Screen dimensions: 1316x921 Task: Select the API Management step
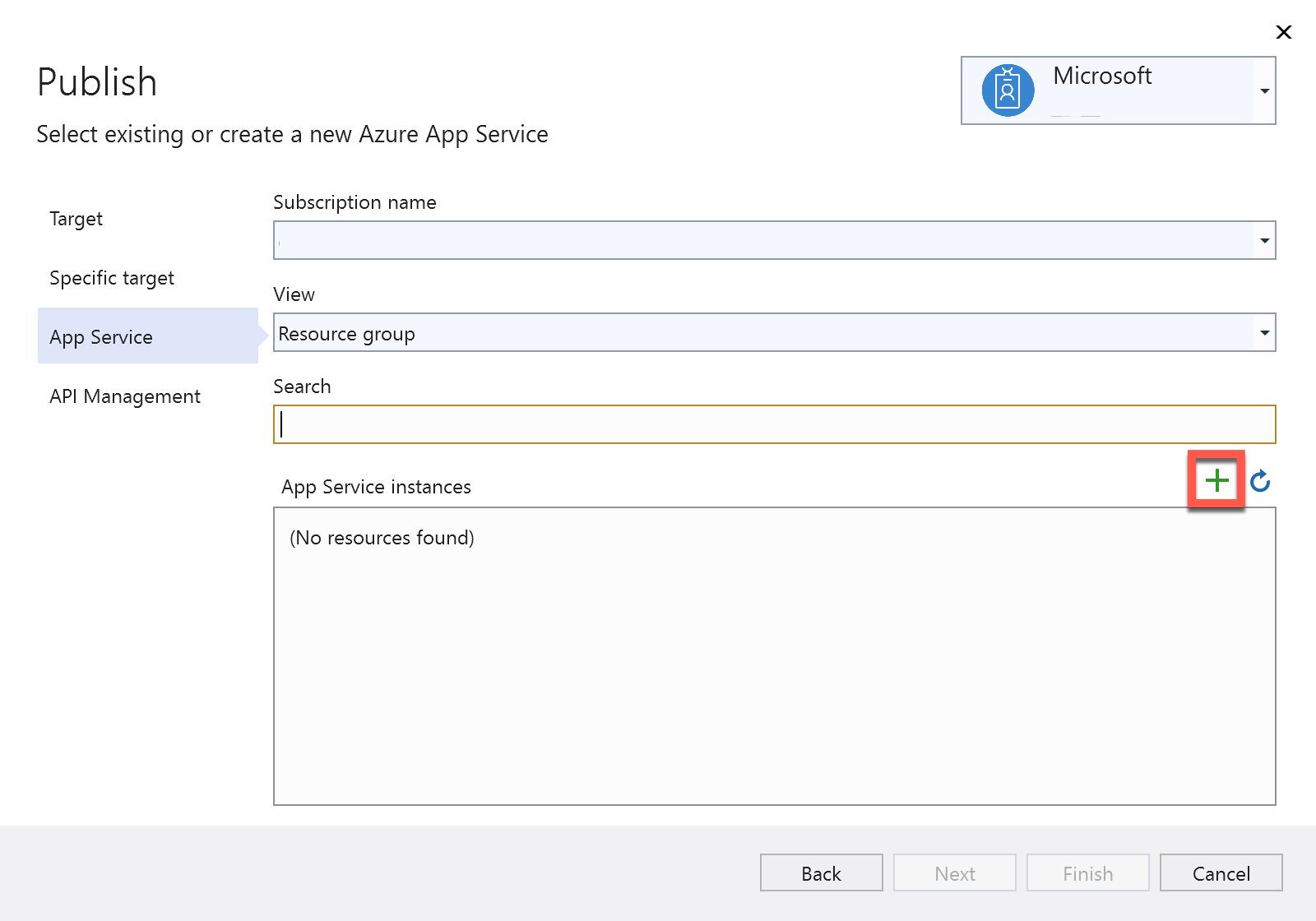pyautogui.click(x=124, y=396)
